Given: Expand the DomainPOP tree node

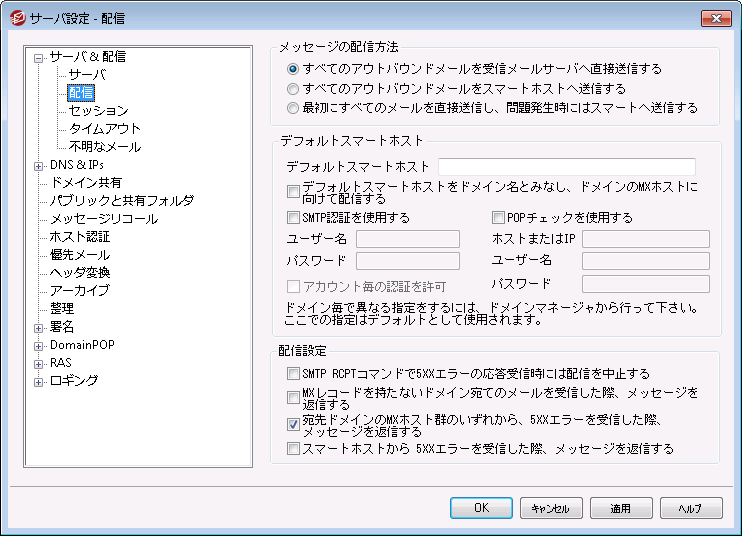Looking at the screenshot, I should point(39,345).
